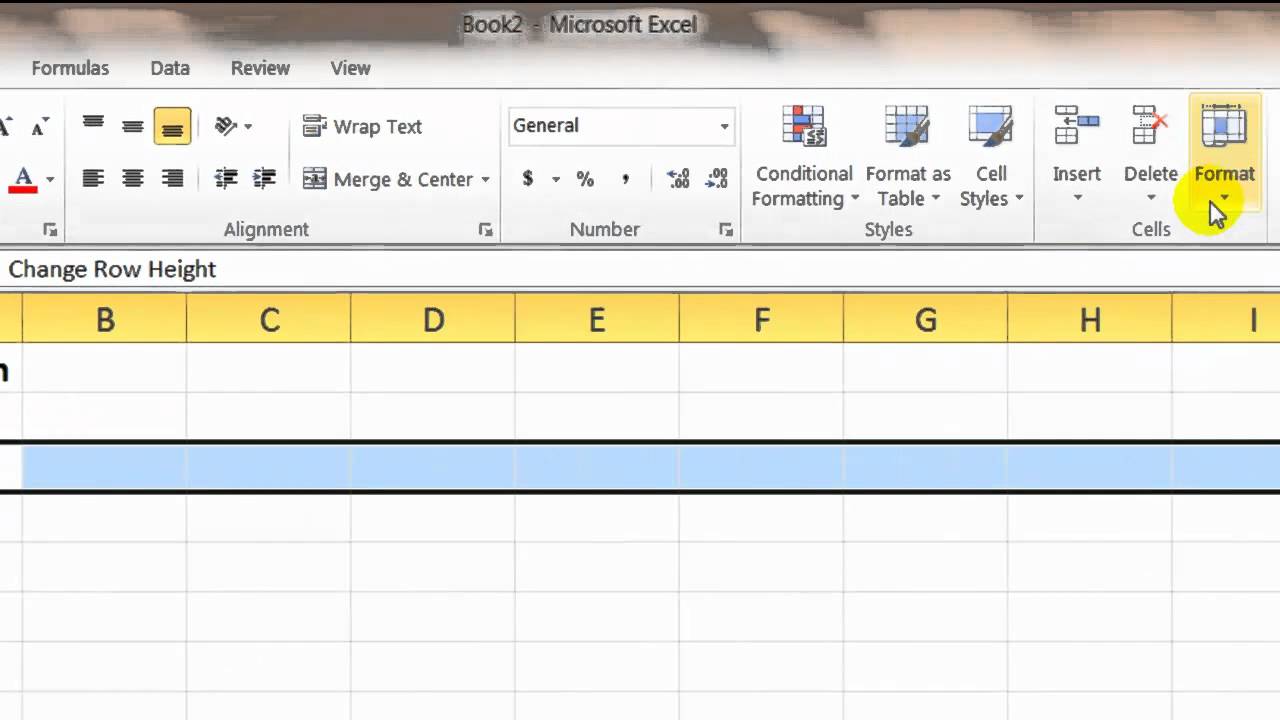Switch to the Review tab
Screen dimensions: 1280x720
260,68
